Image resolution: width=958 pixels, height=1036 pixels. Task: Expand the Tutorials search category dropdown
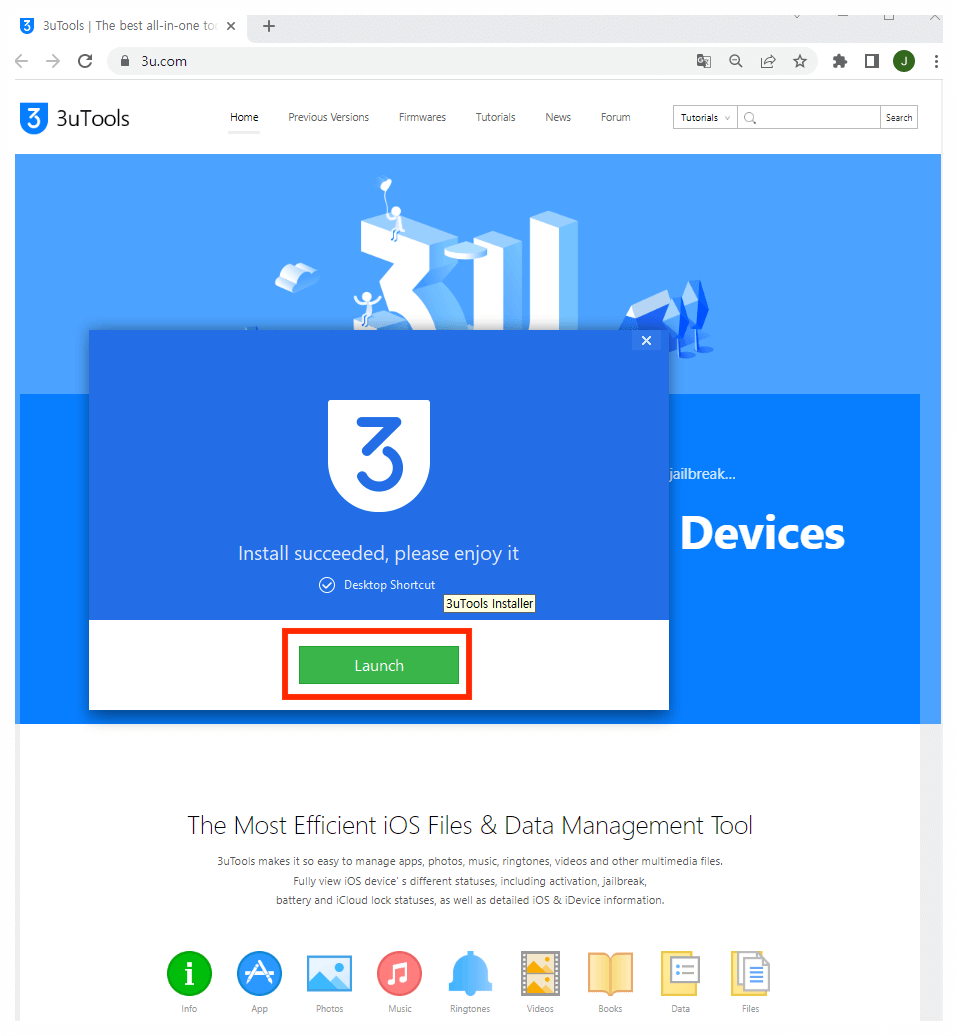click(705, 118)
